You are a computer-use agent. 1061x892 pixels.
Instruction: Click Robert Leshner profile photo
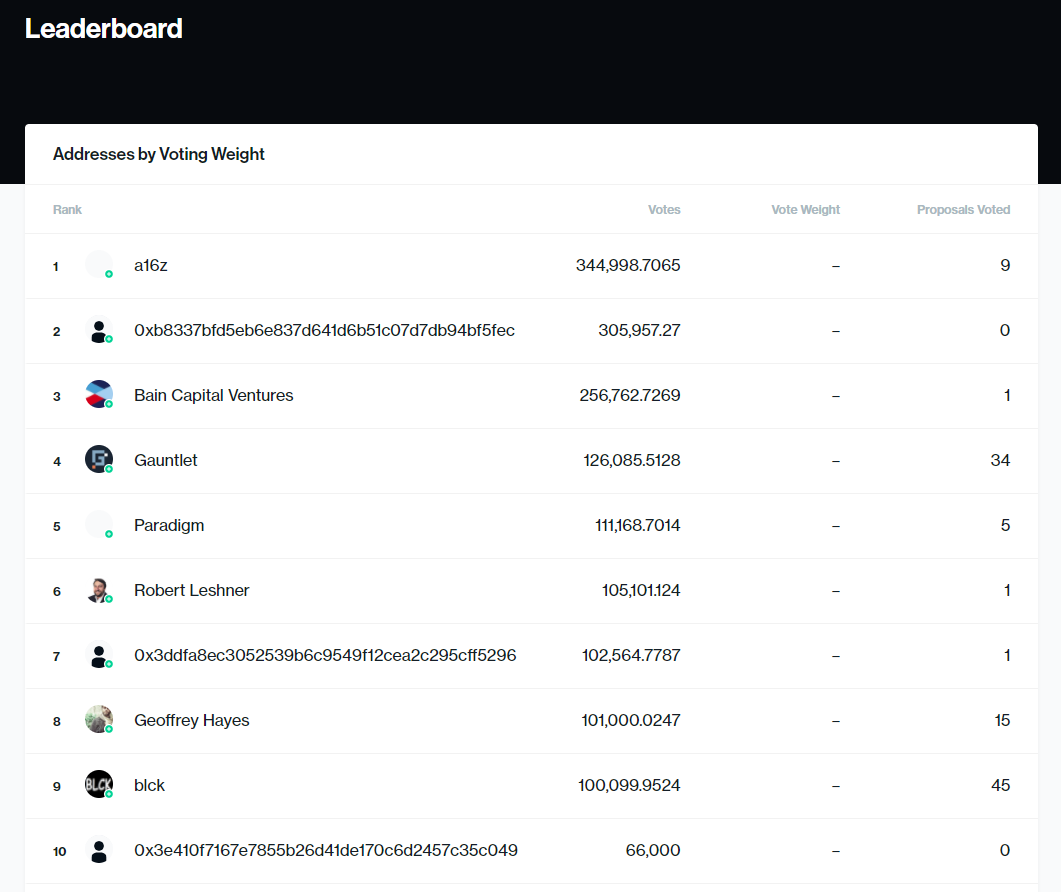pyautogui.click(x=99, y=589)
